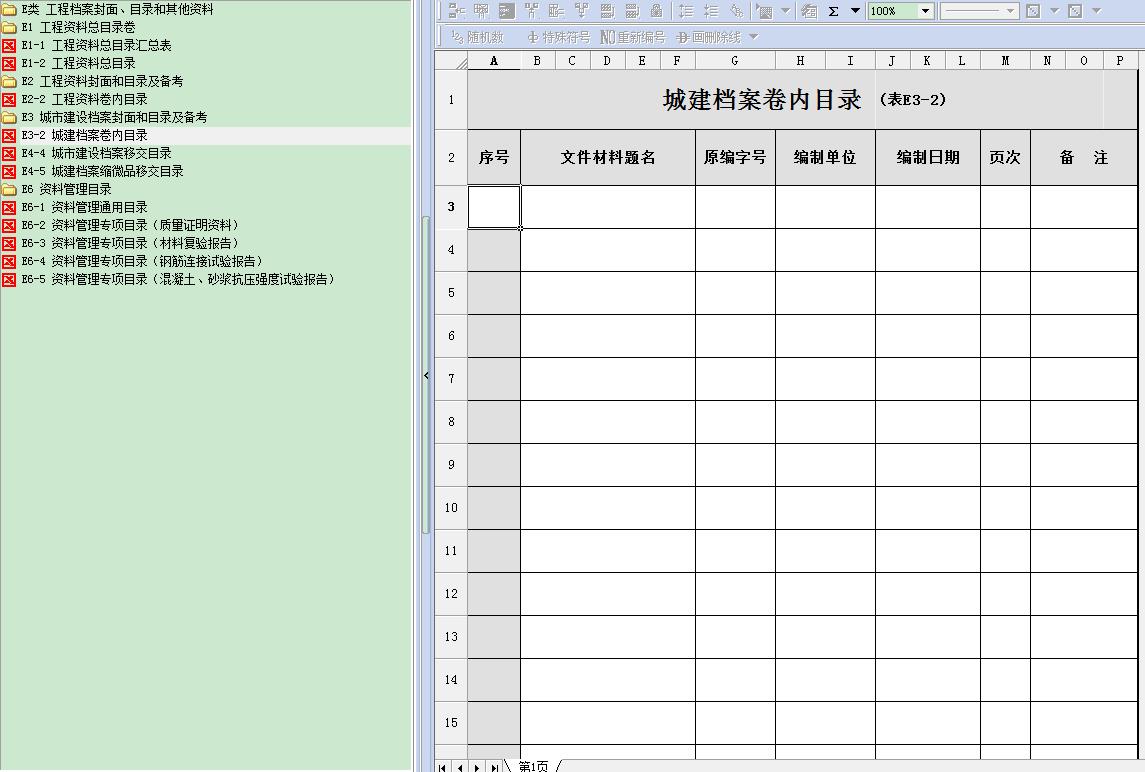Open the dropdown arrow beside the Sigma icon
The height and width of the screenshot is (772, 1145).
coord(855,11)
